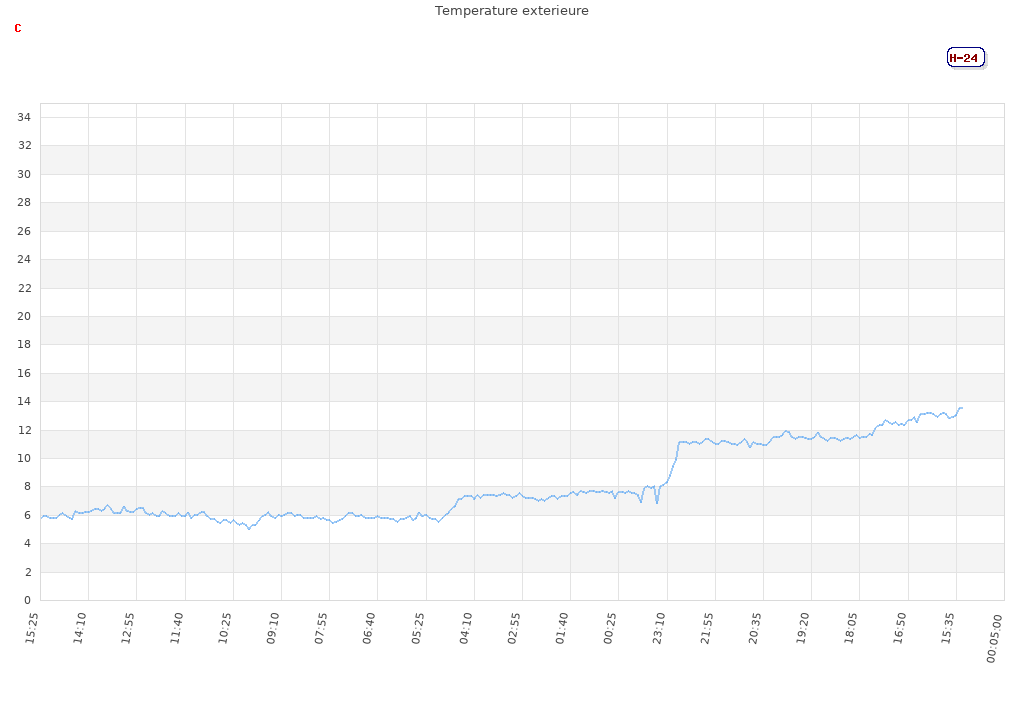Viewport: 1024px width, 720px height.
Task: Click the 34 value on the temperature axis
Action: coord(25,117)
